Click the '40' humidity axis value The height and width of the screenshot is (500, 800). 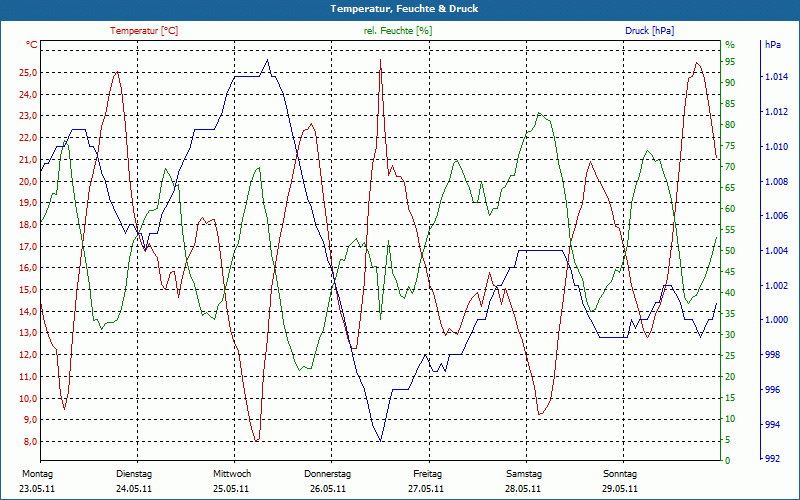point(730,293)
